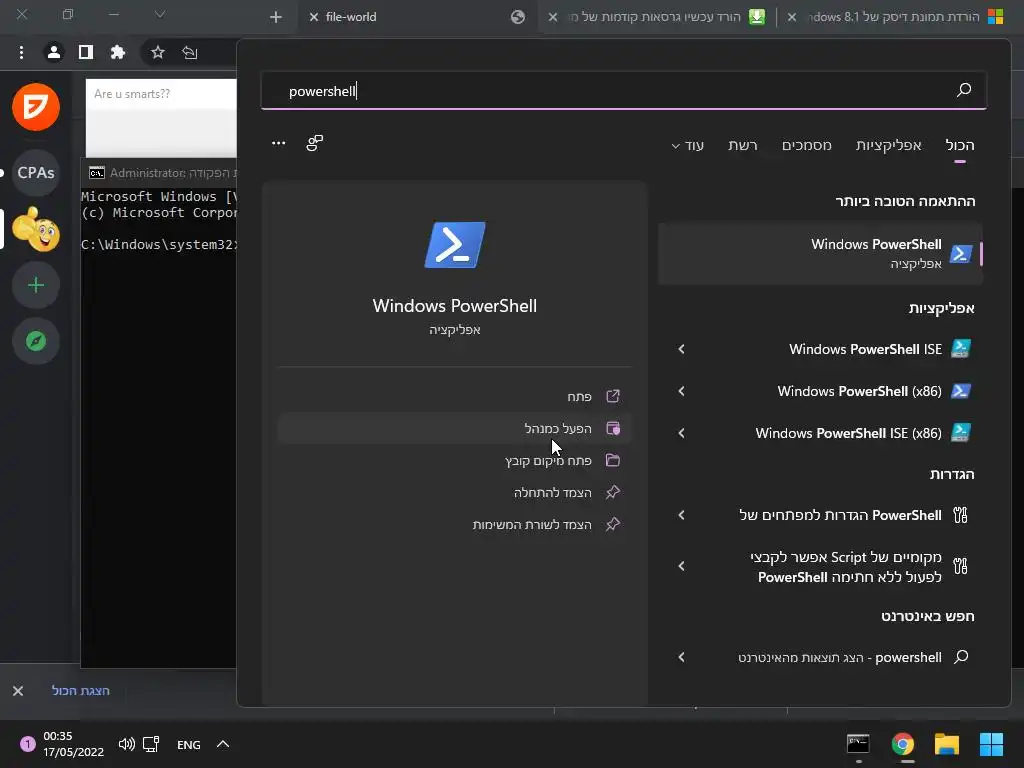
Task: Open local Script files signing setting
Action: (x=846, y=567)
